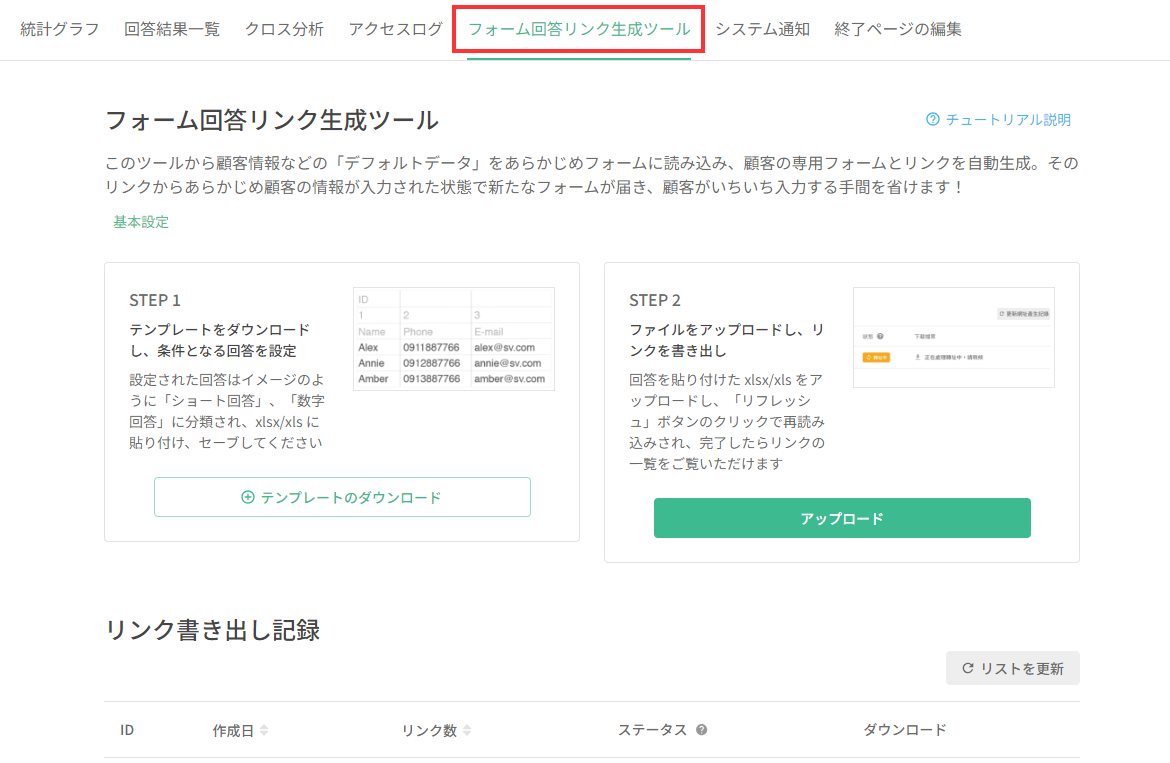Click the green アップロード button
The image size is (1170, 763).
(842, 518)
